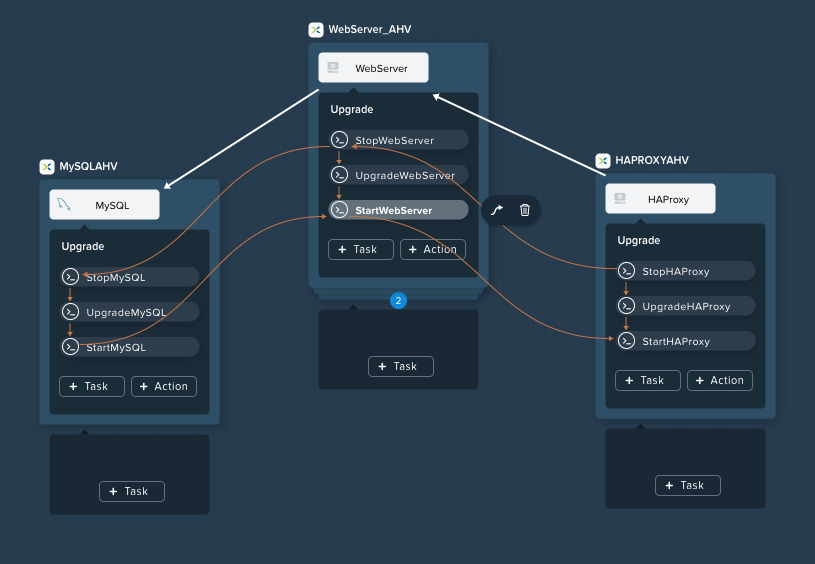
Task: Click the replica count badge showing 2
Action: click(x=398, y=300)
